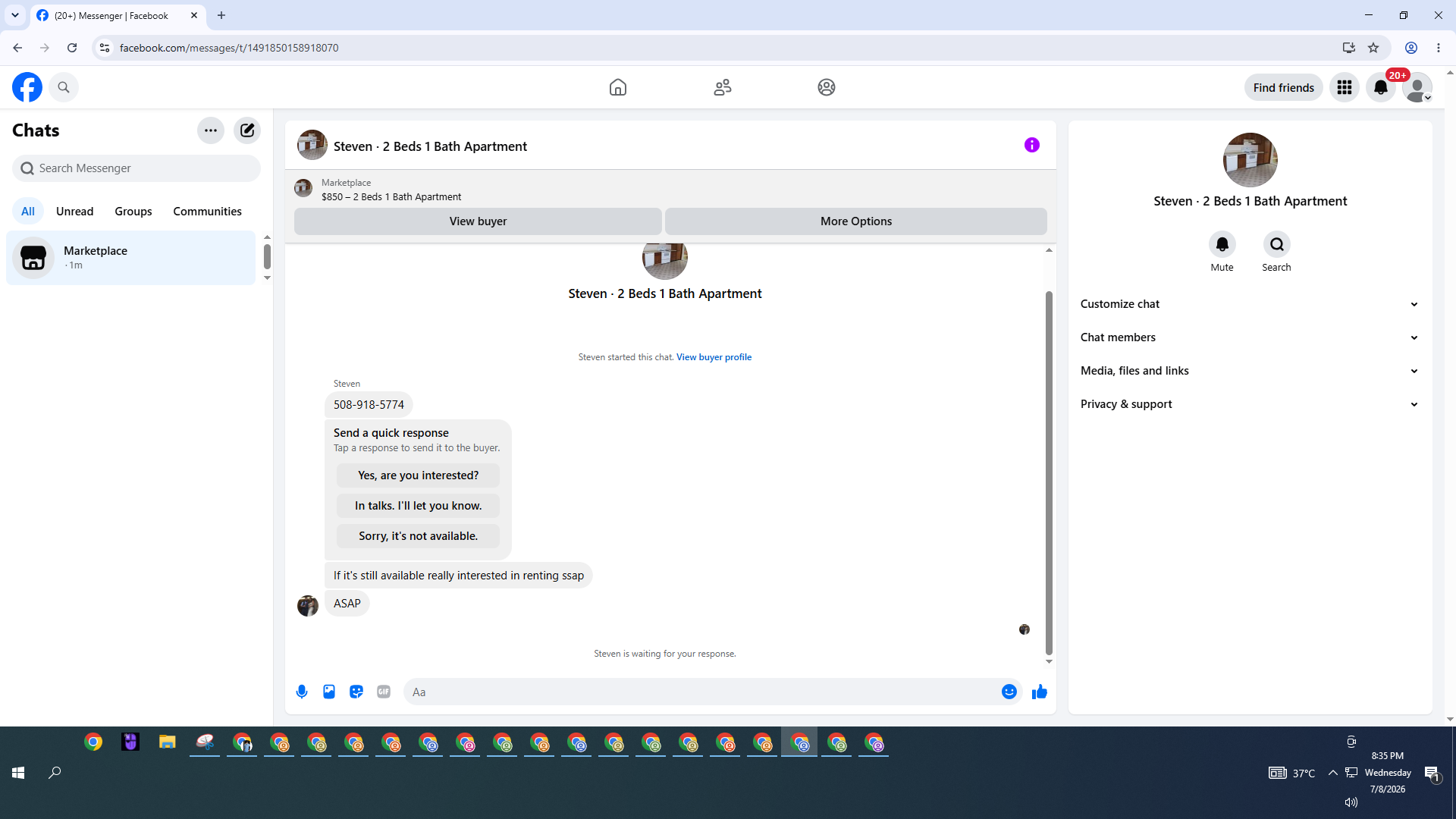The height and width of the screenshot is (819, 1456).
Task: Go to the Home feed icon
Action: tap(618, 87)
